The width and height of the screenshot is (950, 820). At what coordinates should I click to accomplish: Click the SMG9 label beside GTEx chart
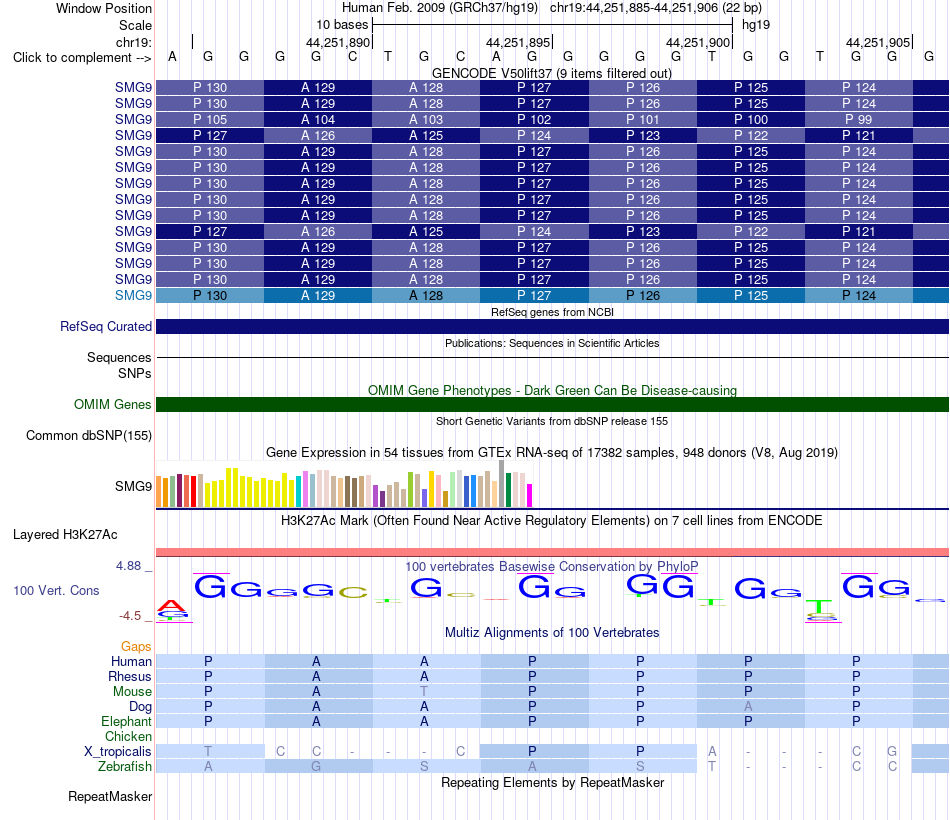(133, 486)
